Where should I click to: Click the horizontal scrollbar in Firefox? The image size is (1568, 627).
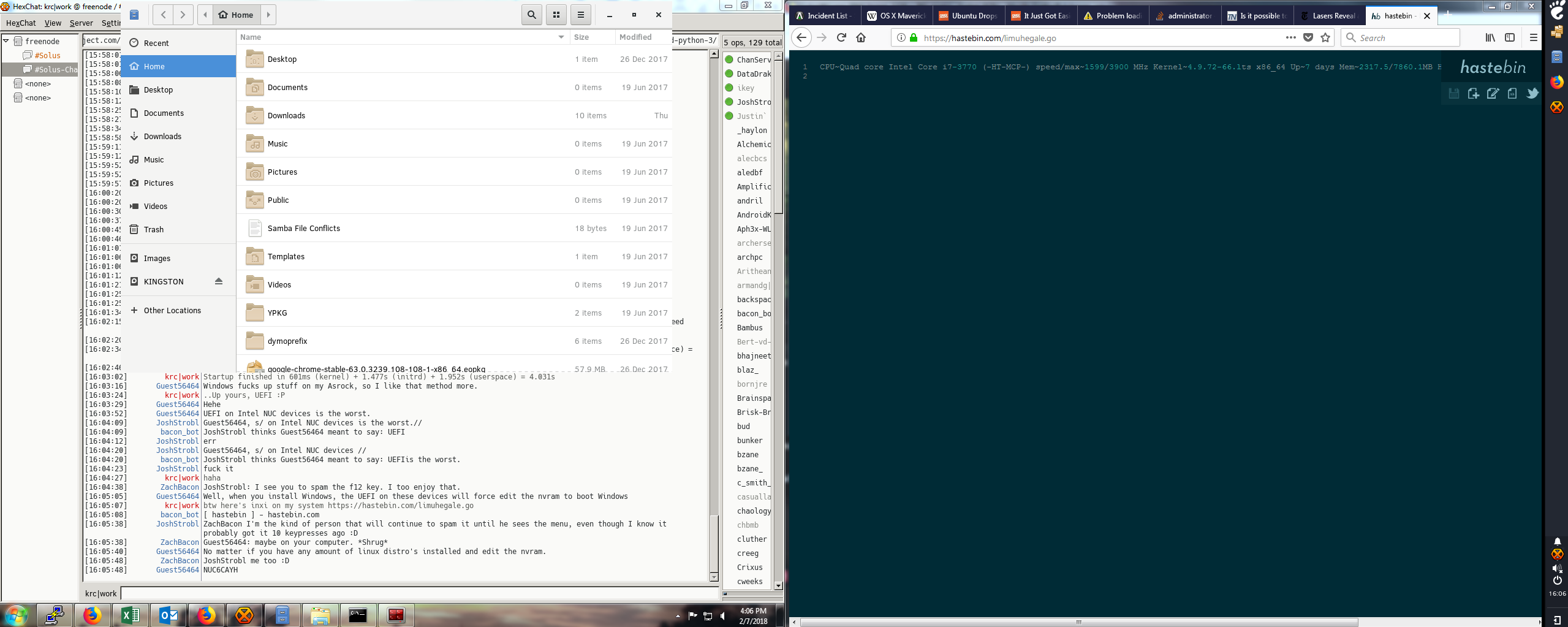(1079, 622)
